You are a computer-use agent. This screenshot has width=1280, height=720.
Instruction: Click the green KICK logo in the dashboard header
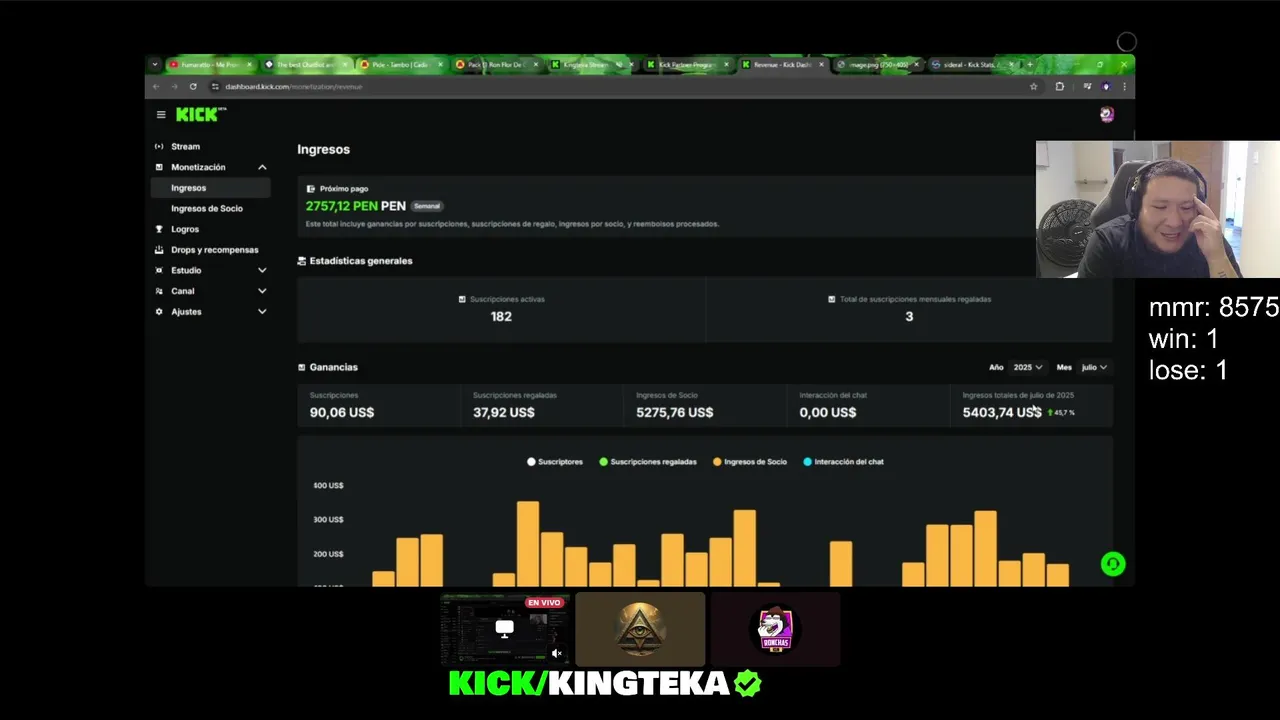197,115
